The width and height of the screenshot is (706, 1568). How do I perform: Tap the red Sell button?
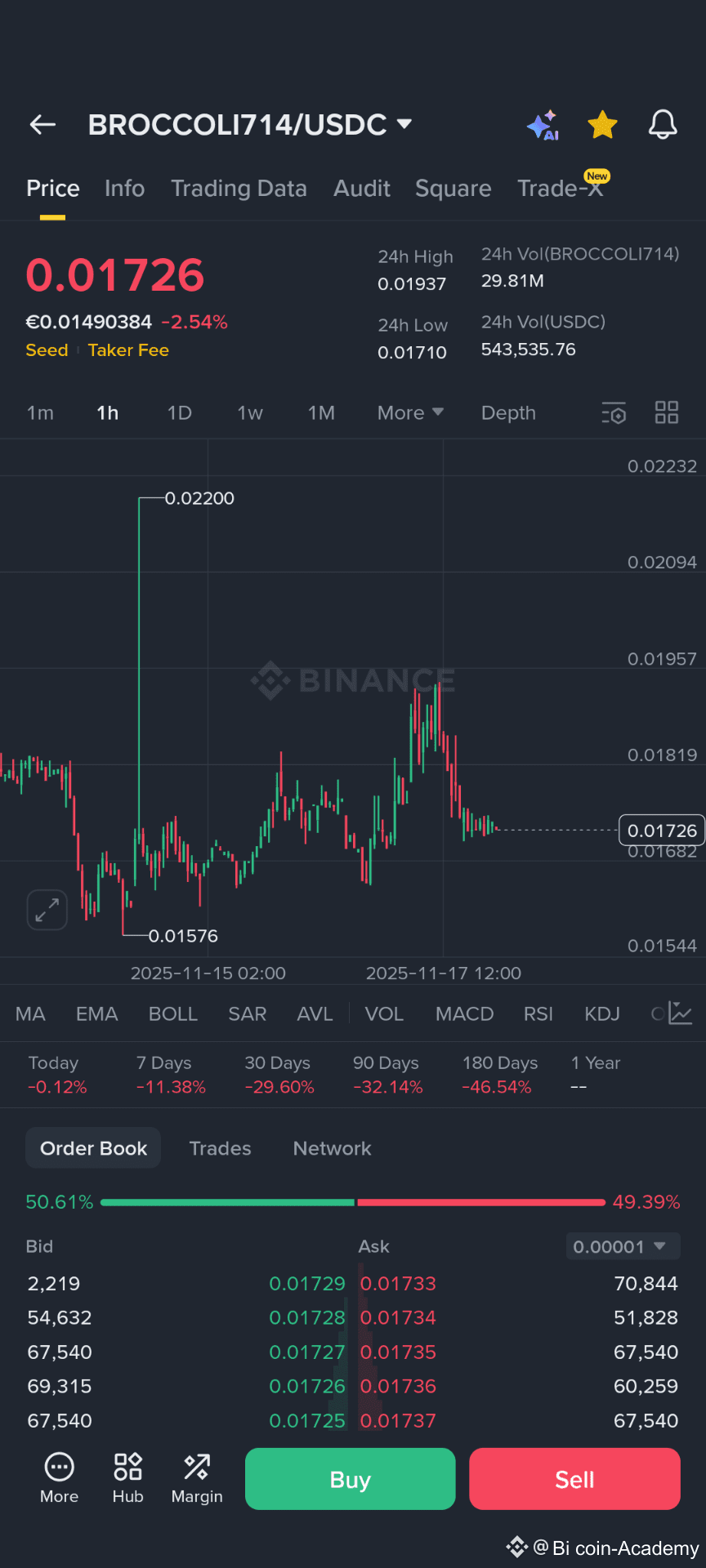pyautogui.click(x=574, y=1479)
